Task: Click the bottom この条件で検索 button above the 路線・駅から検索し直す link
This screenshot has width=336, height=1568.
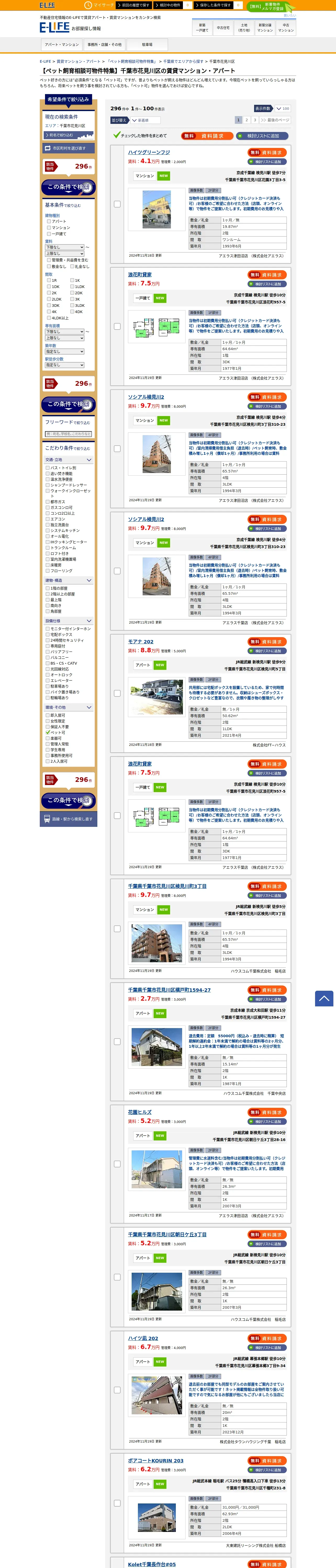Action: [68, 800]
